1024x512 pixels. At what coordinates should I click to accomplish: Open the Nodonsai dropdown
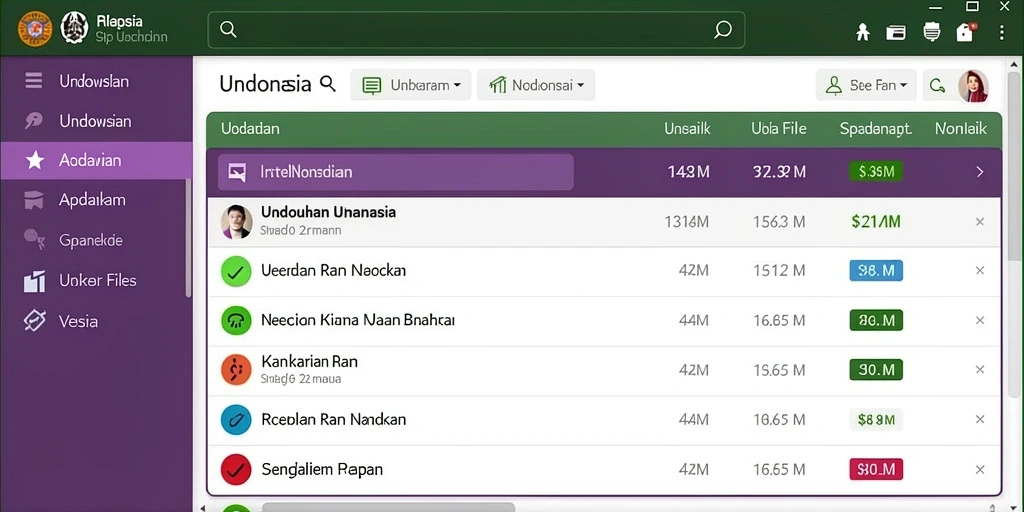click(x=536, y=85)
